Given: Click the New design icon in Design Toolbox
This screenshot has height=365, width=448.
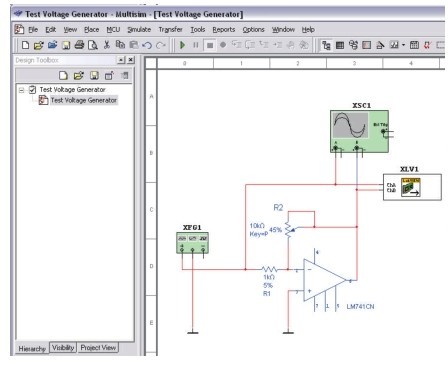Looking at the screenshot, I should click(x=63, y=76).
